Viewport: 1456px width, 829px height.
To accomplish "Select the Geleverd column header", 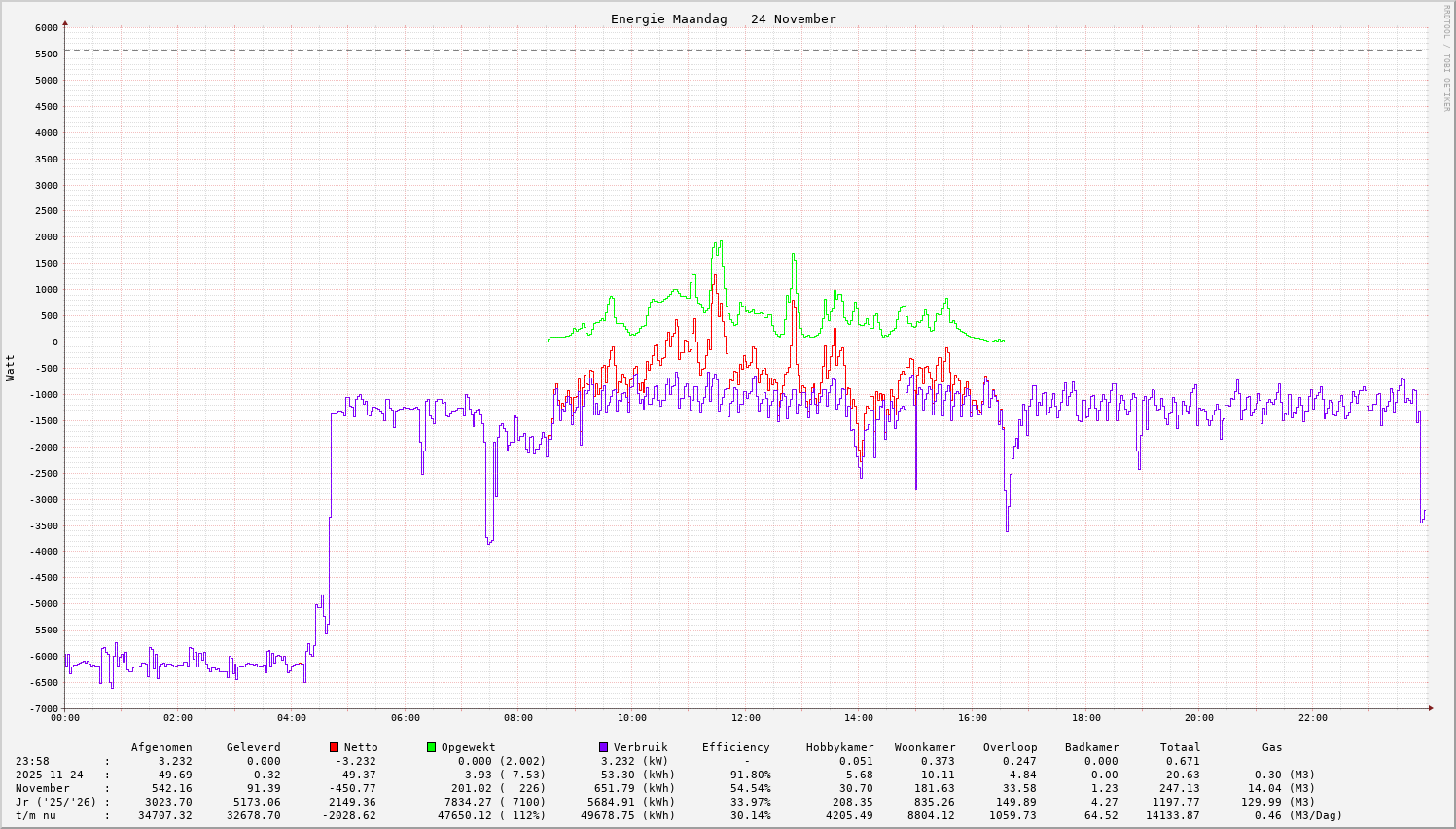I will (x=253, y=747).
